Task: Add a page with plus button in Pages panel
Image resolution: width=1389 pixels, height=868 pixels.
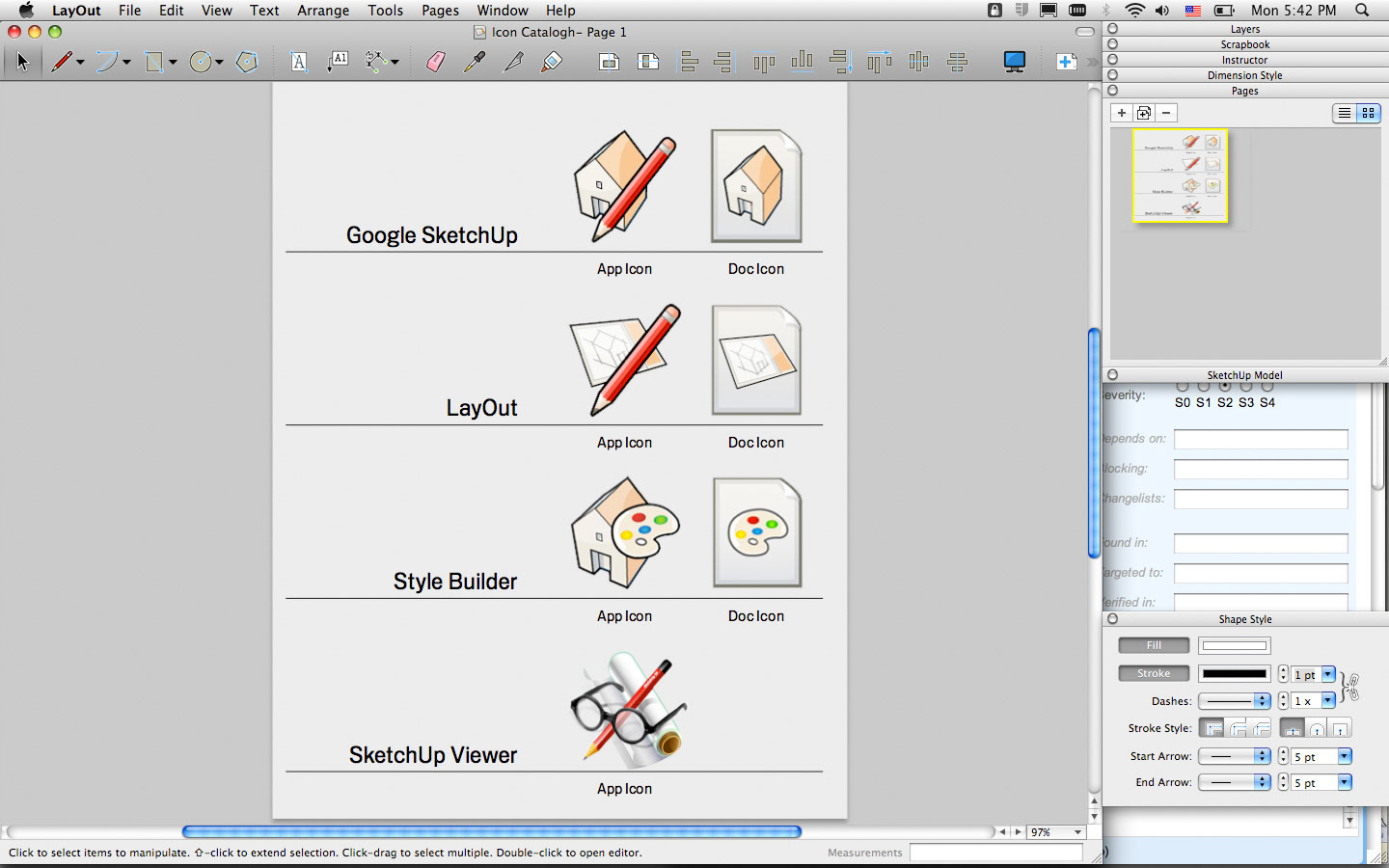Action: tap(1122, 113)
